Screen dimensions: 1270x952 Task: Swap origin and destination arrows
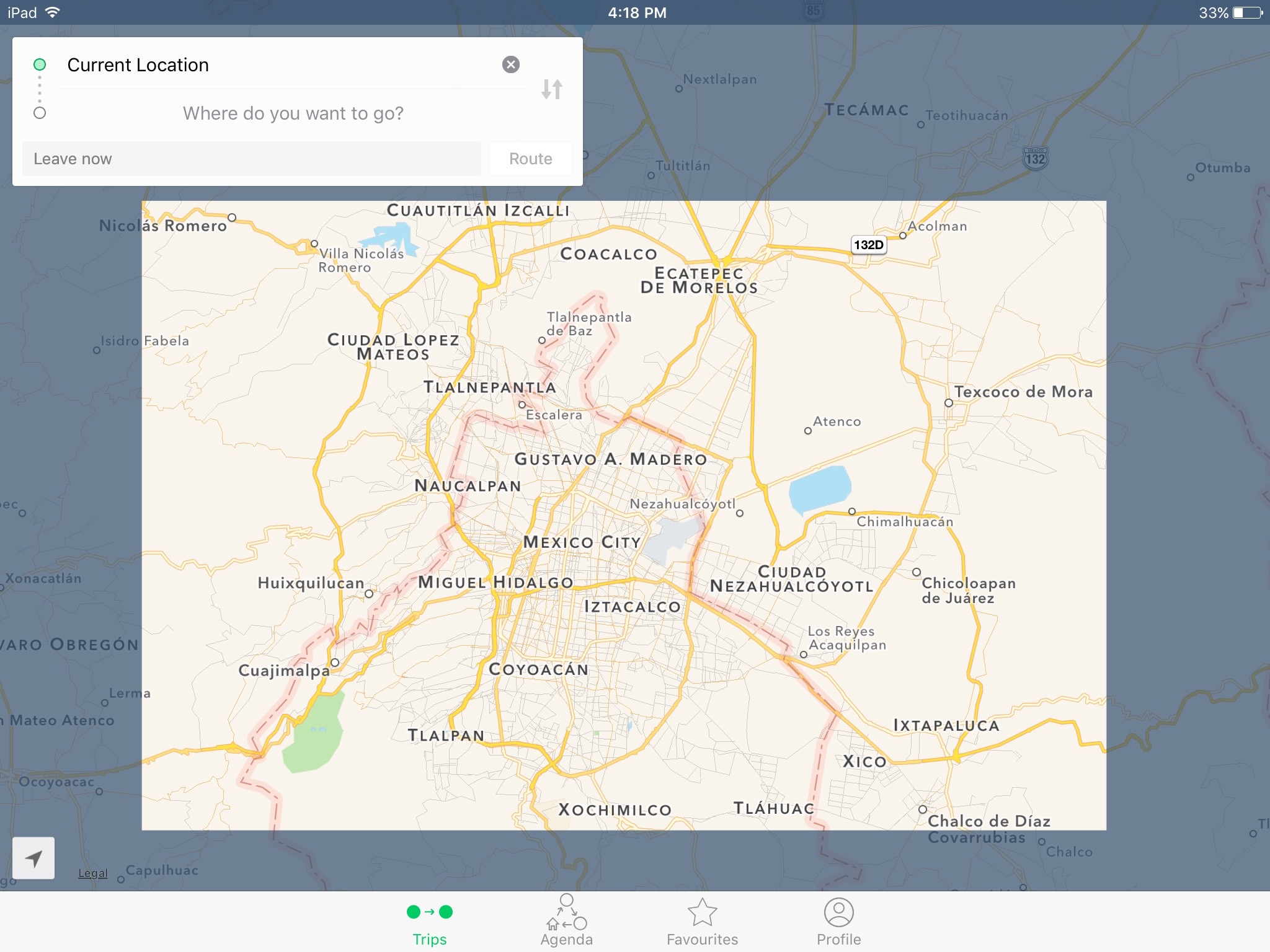click(551, 89)
